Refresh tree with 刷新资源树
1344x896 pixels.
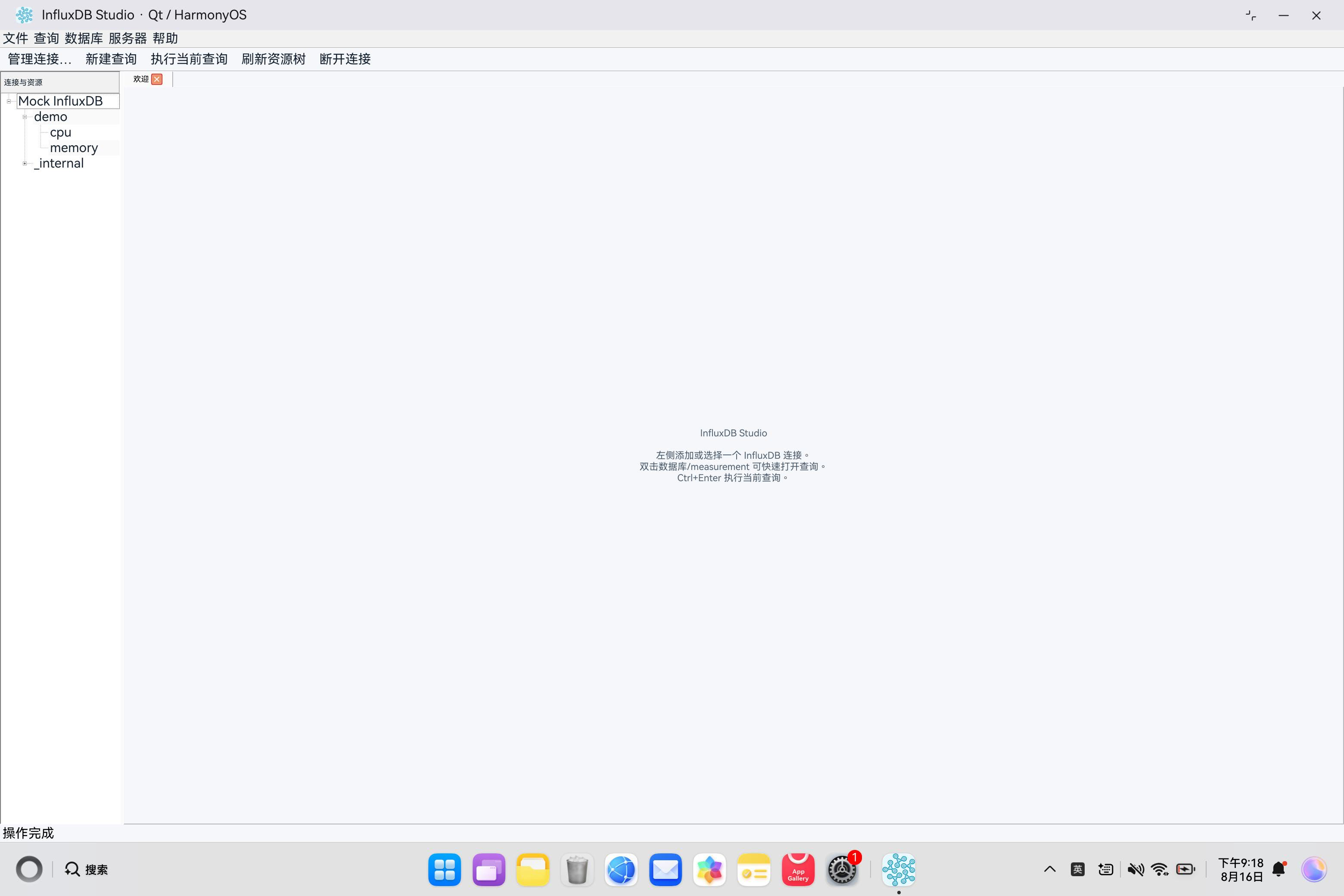[x=273, y=59]
